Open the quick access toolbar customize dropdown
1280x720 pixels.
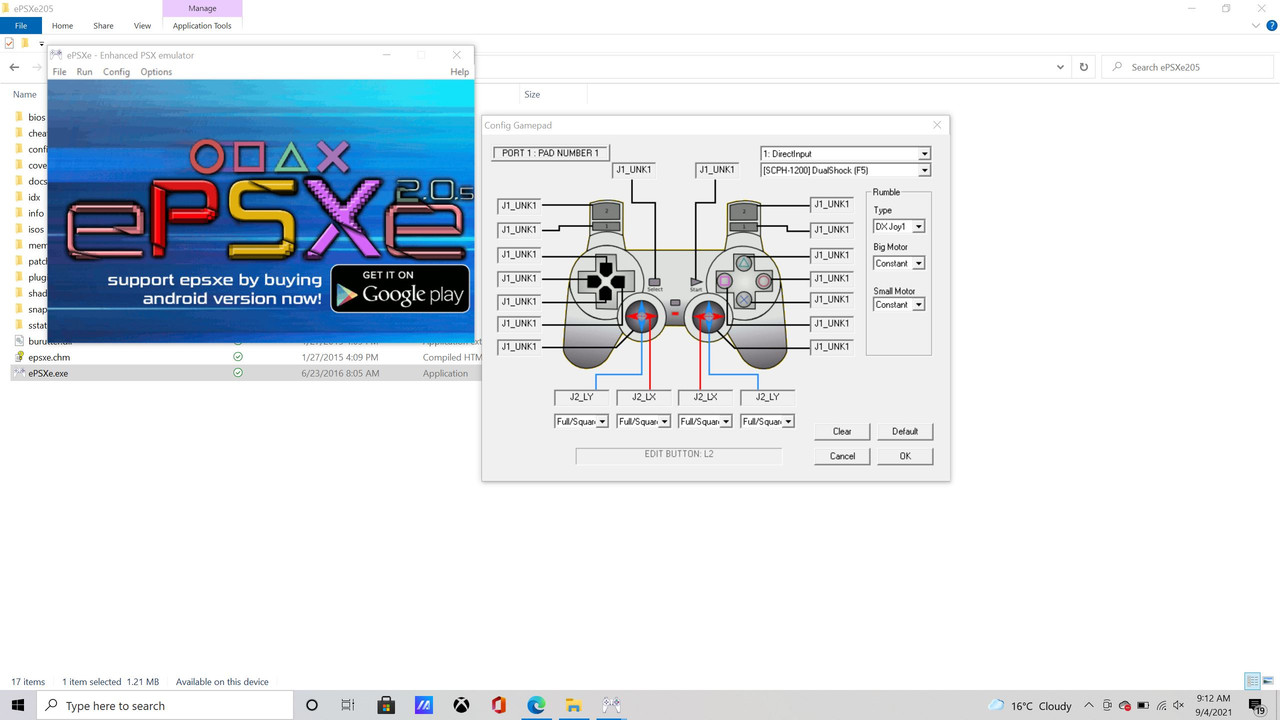coord(42,43)
